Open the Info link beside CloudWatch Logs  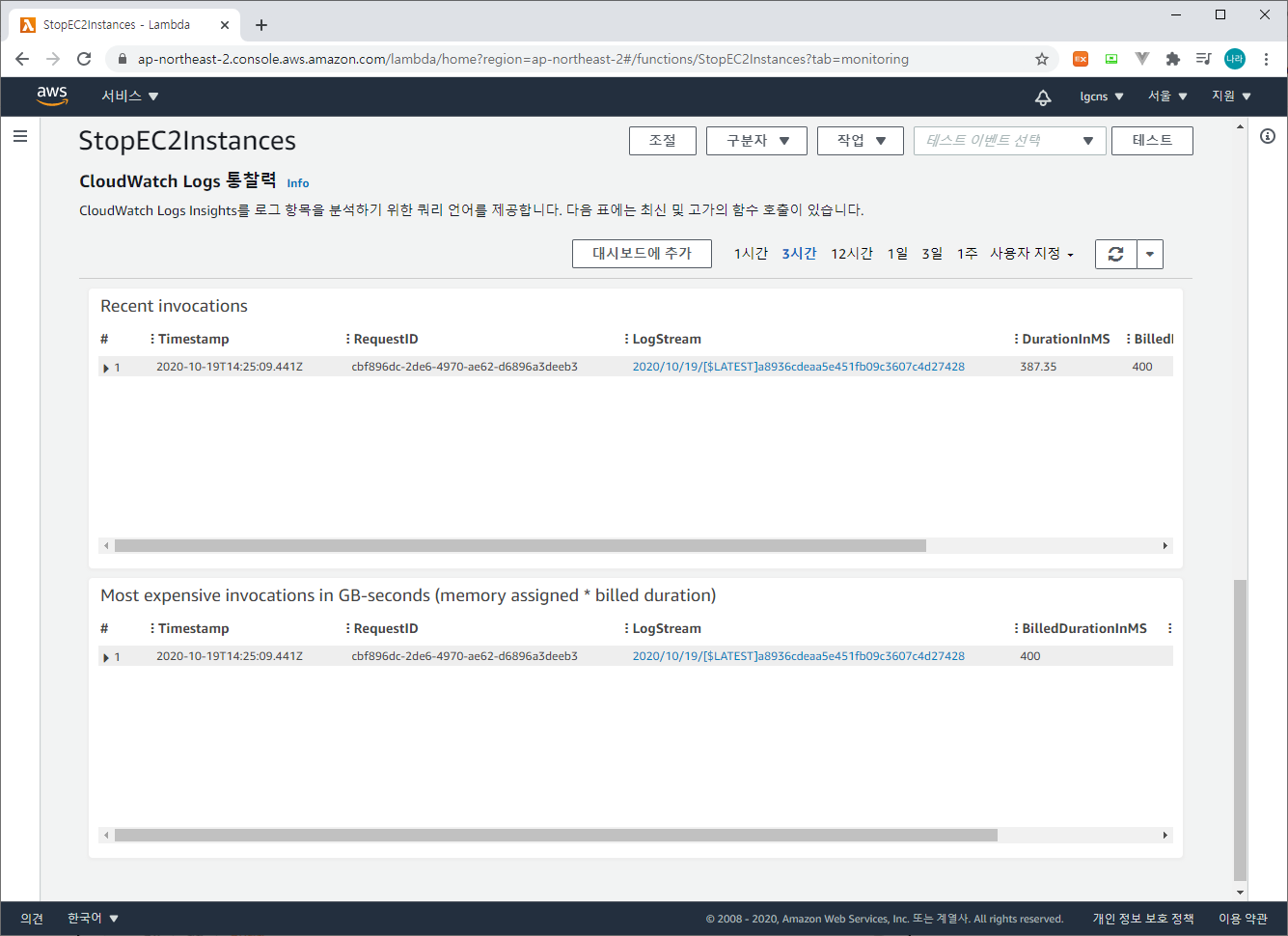click(x=298, y=183)
